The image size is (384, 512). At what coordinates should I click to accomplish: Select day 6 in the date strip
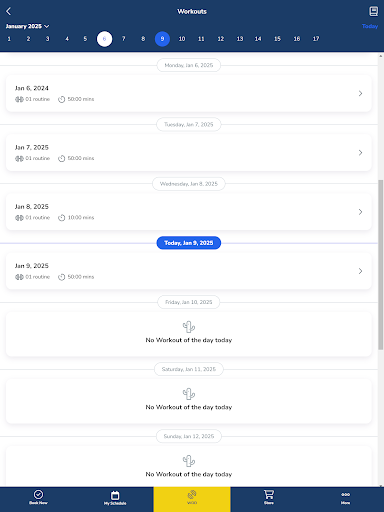coord(104,39)
